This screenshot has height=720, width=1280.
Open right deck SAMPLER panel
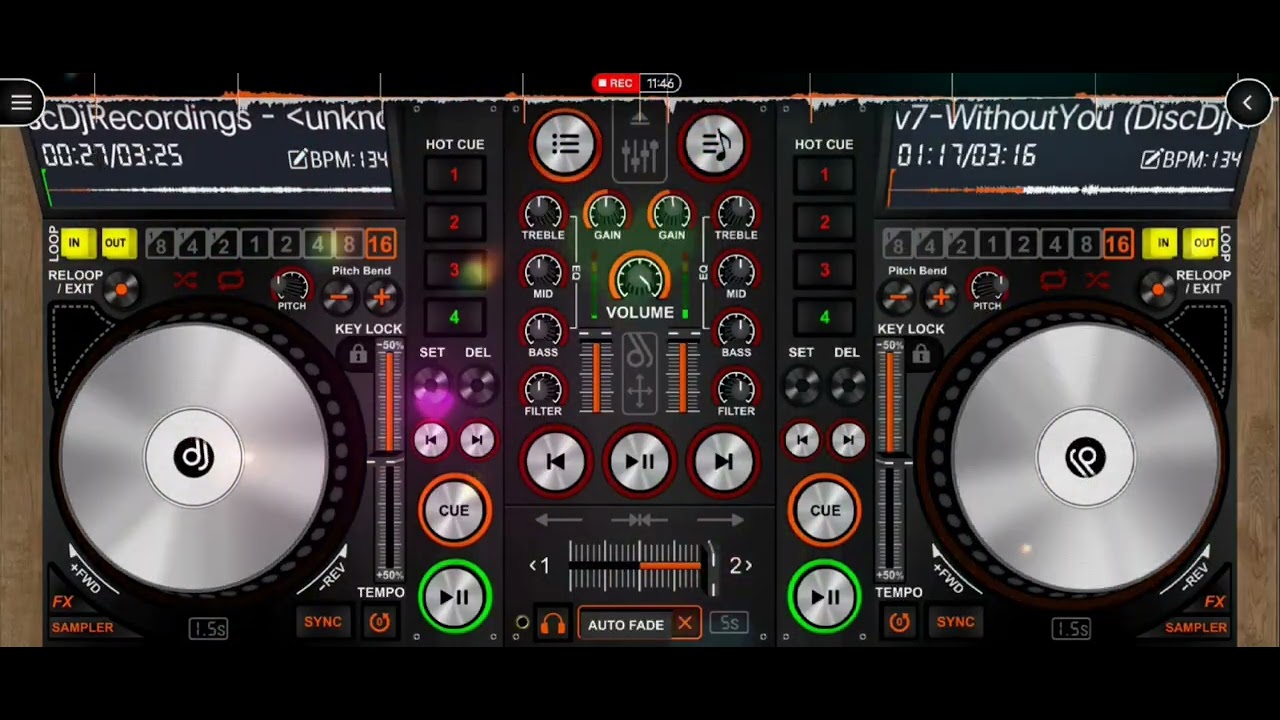point(1196,627)
